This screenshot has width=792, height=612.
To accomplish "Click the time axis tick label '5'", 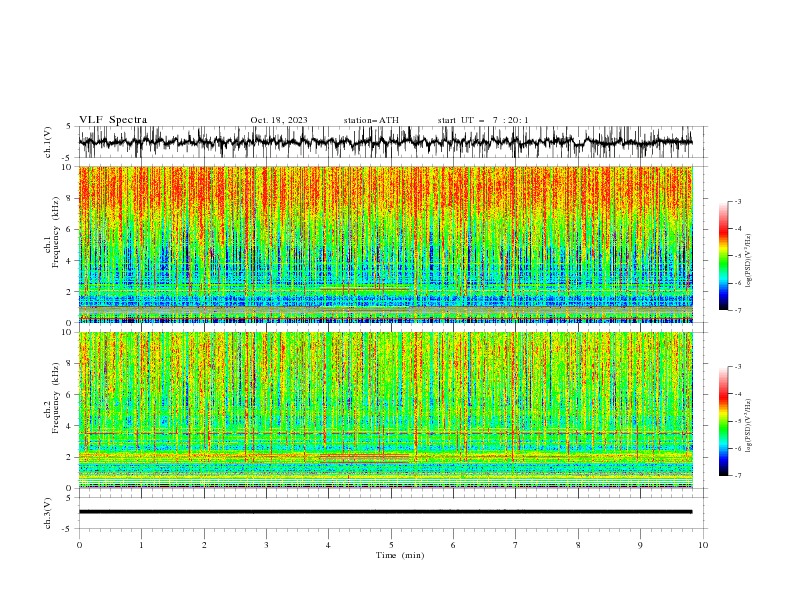I will coord(391,545).
